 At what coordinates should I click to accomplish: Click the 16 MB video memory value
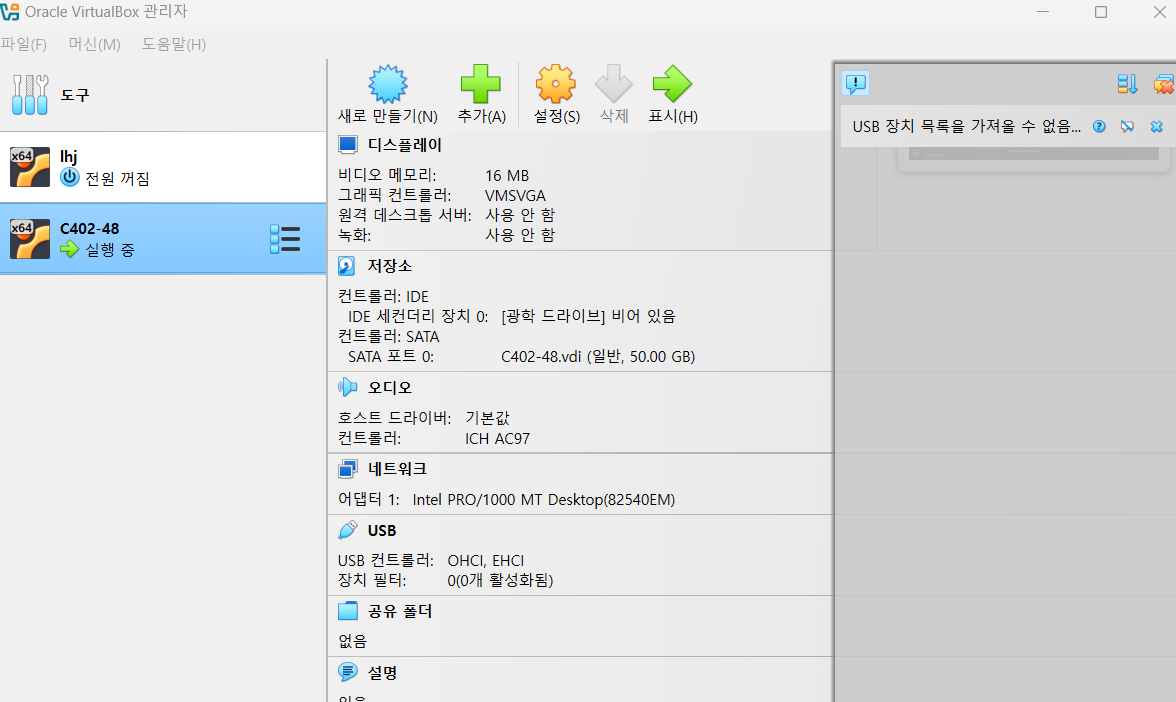coord(507,176)
